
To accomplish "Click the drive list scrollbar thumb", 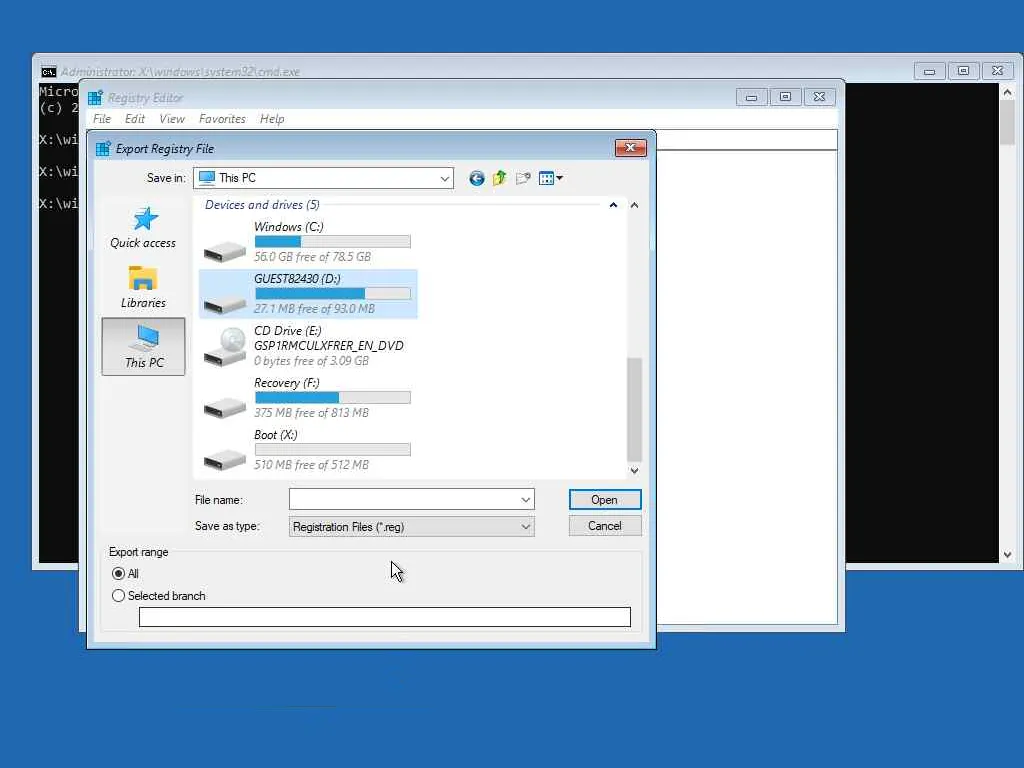I will [x=634, y=409].
